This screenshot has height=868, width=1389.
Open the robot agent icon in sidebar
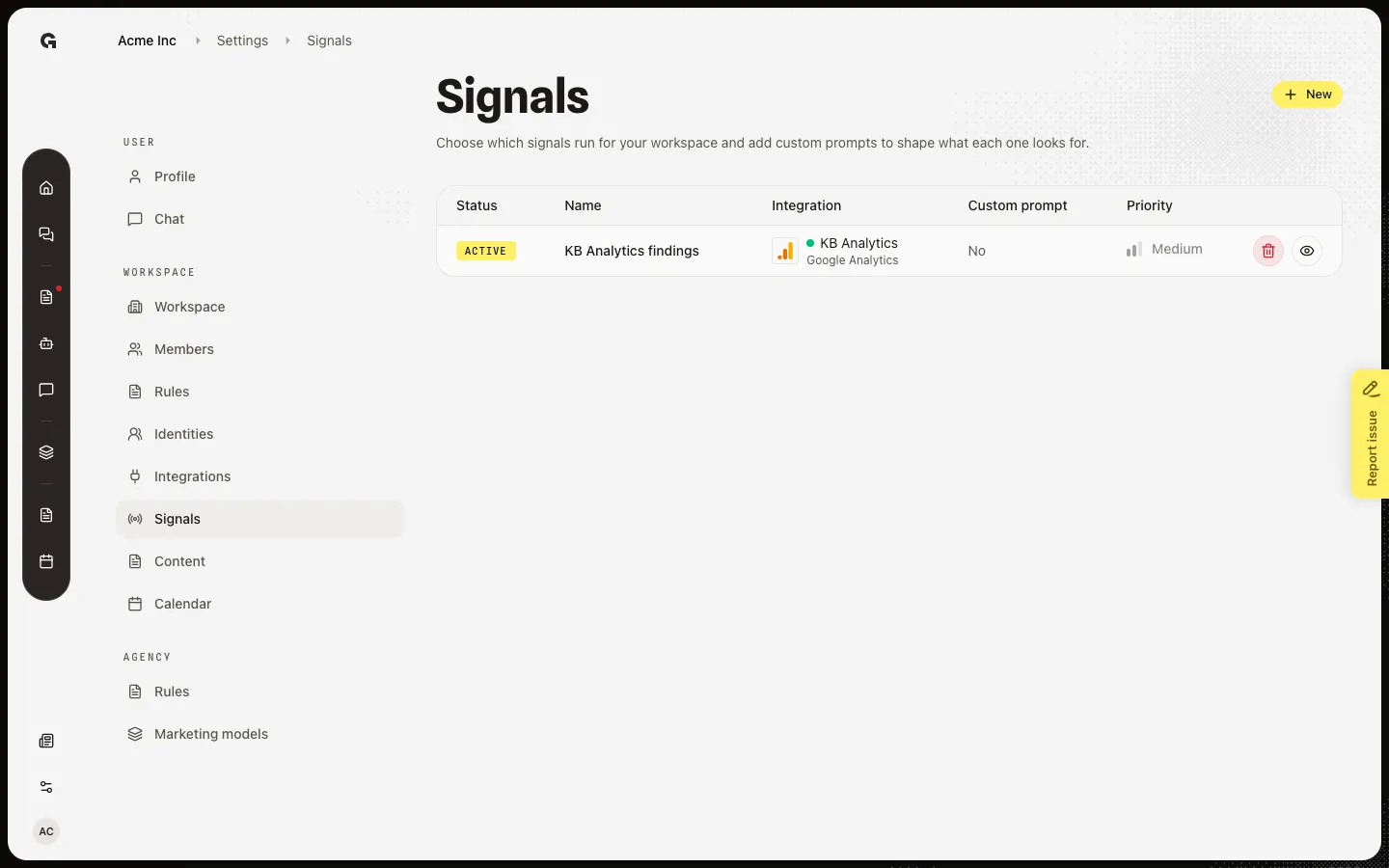(46, 343)
